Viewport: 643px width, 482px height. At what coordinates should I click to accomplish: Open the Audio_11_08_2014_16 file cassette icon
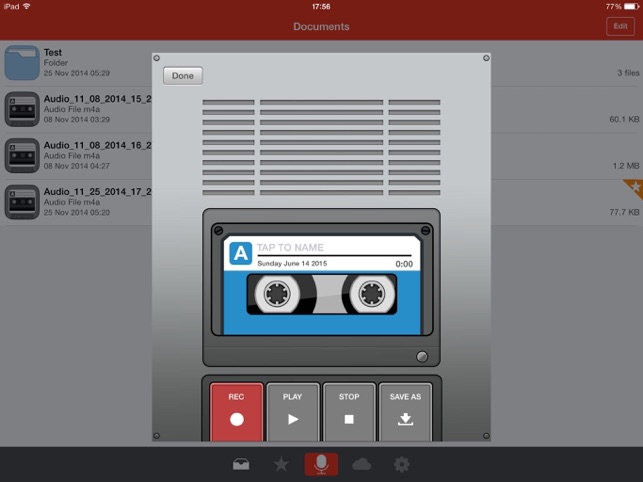22,155
